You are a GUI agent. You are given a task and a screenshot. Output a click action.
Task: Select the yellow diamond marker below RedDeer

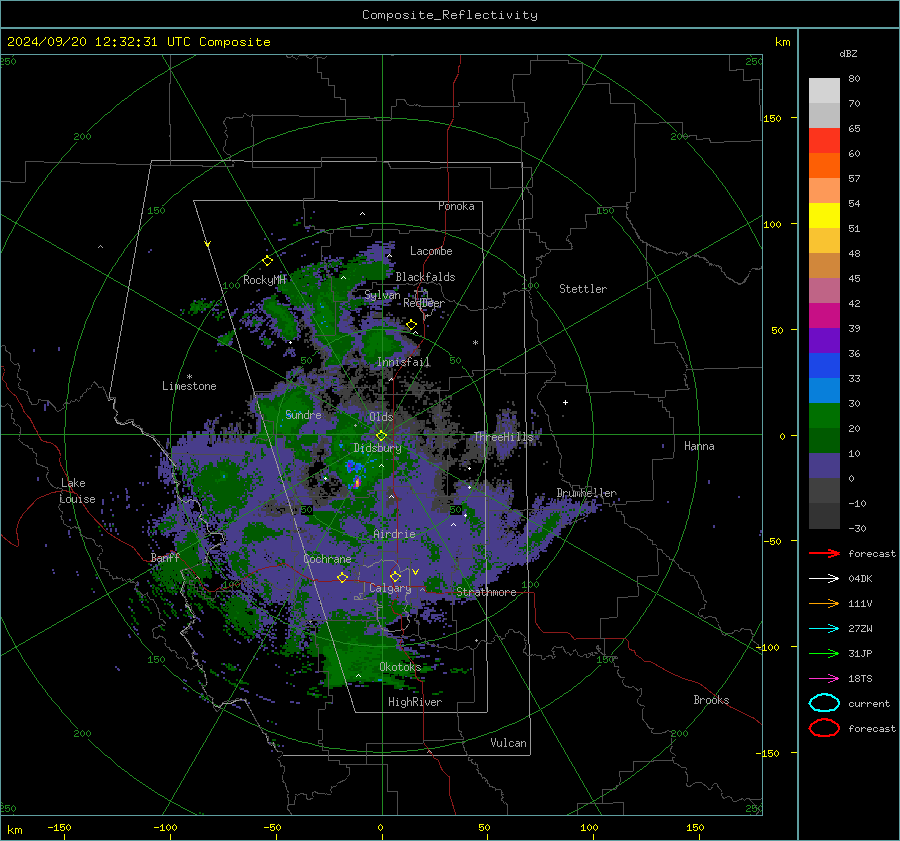(412, 325)
